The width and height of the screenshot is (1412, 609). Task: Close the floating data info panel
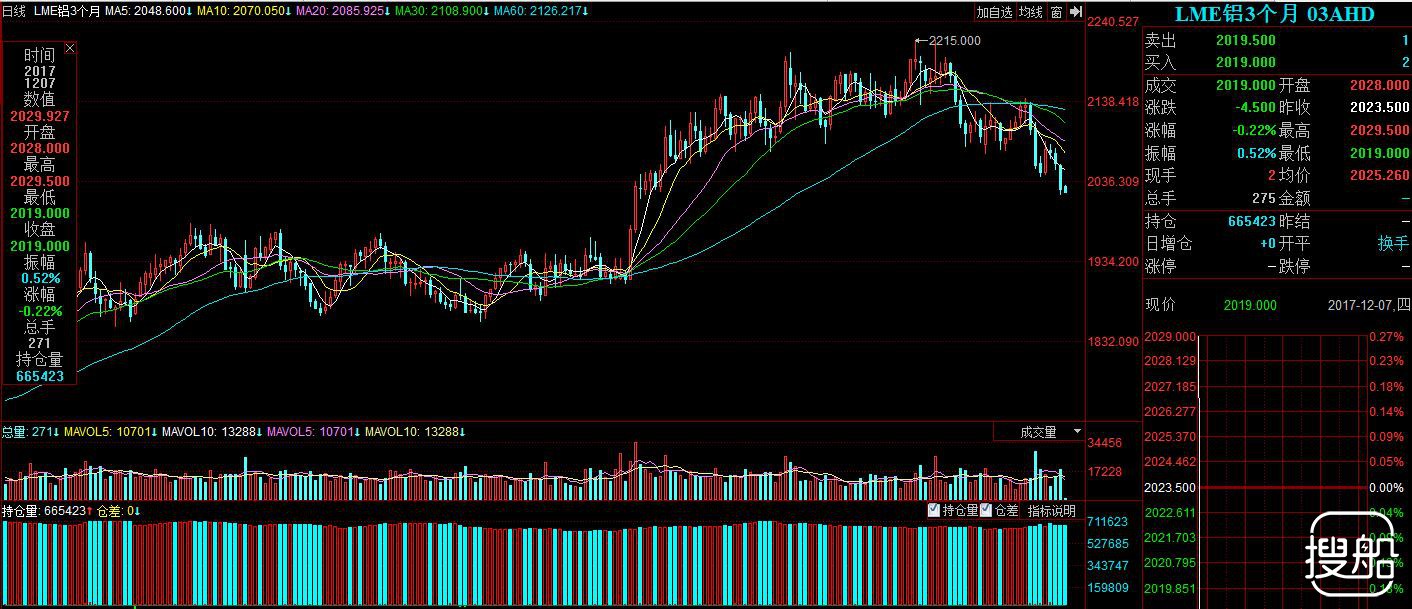pyautogui.click(x=69, y=47)
